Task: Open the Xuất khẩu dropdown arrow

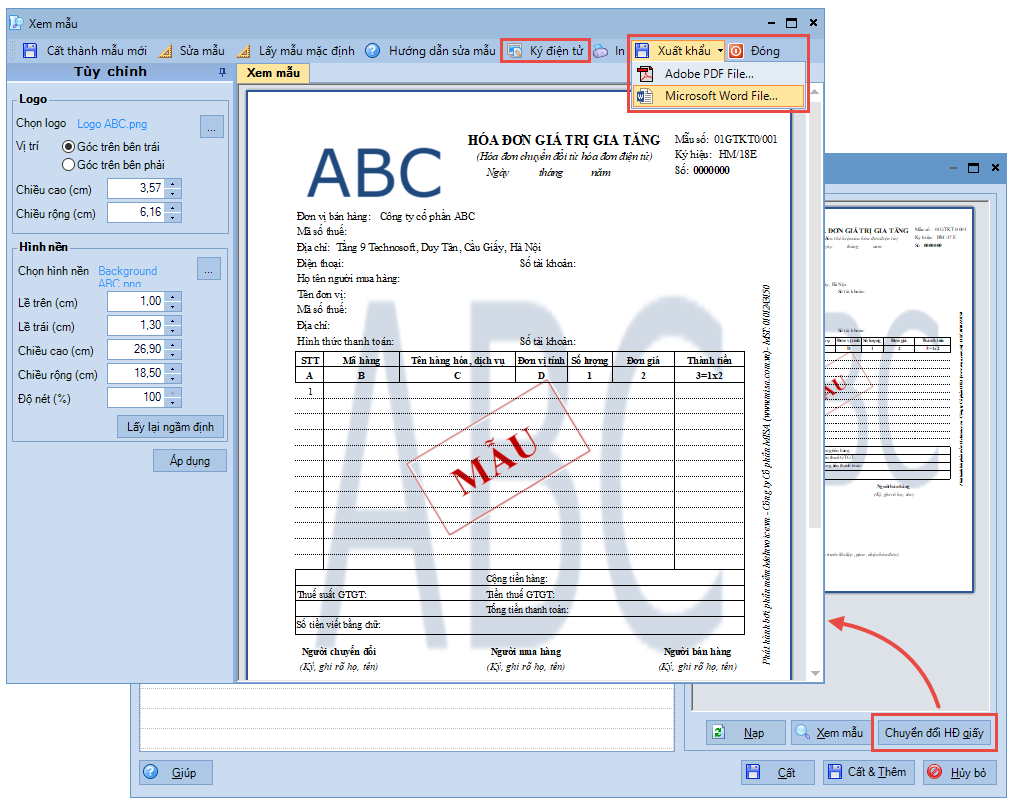Action: click(720, 50)
